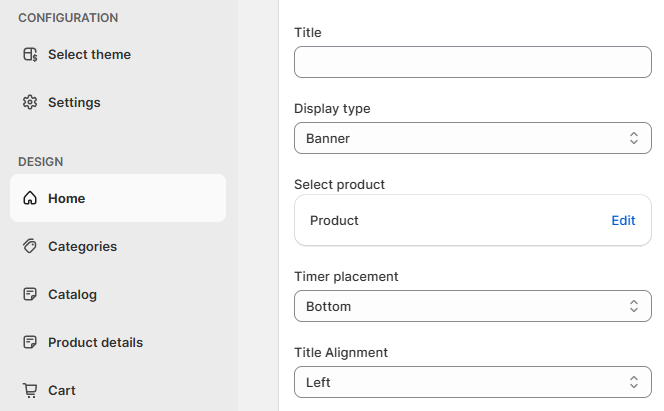Open the Title Alignment Left dropdown
Image resolution: width=664 pixels, height=411 pixels.
473,382
